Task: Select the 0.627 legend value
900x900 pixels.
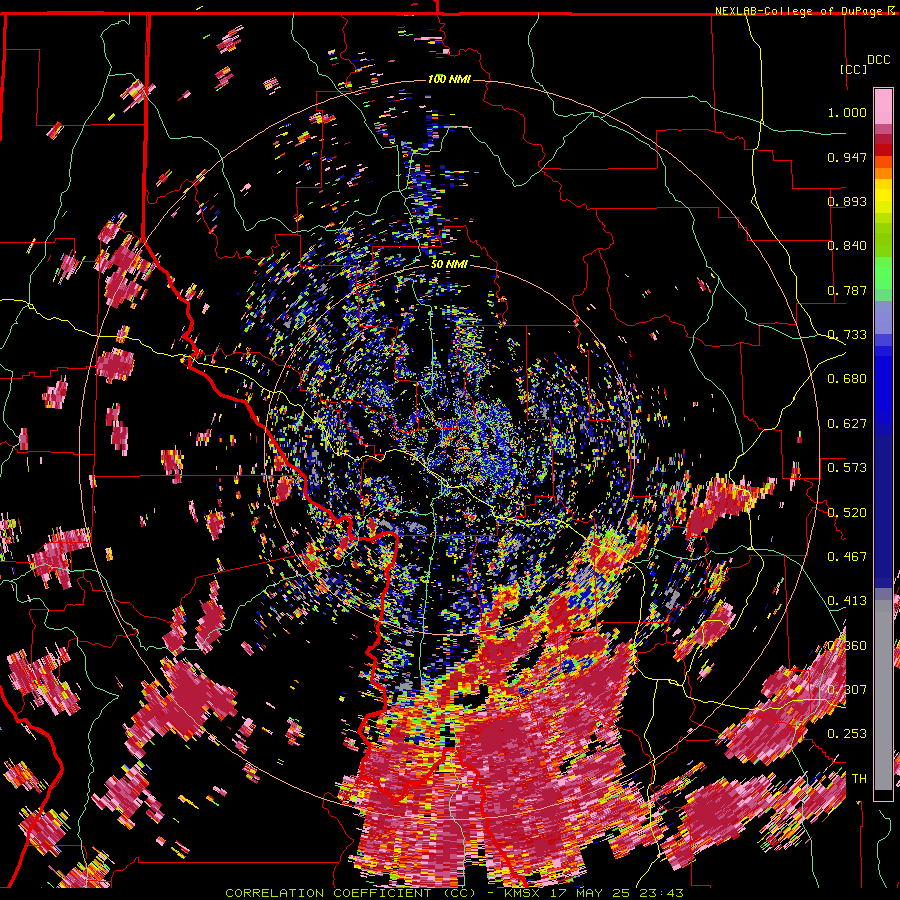Action: pos(847,424)
